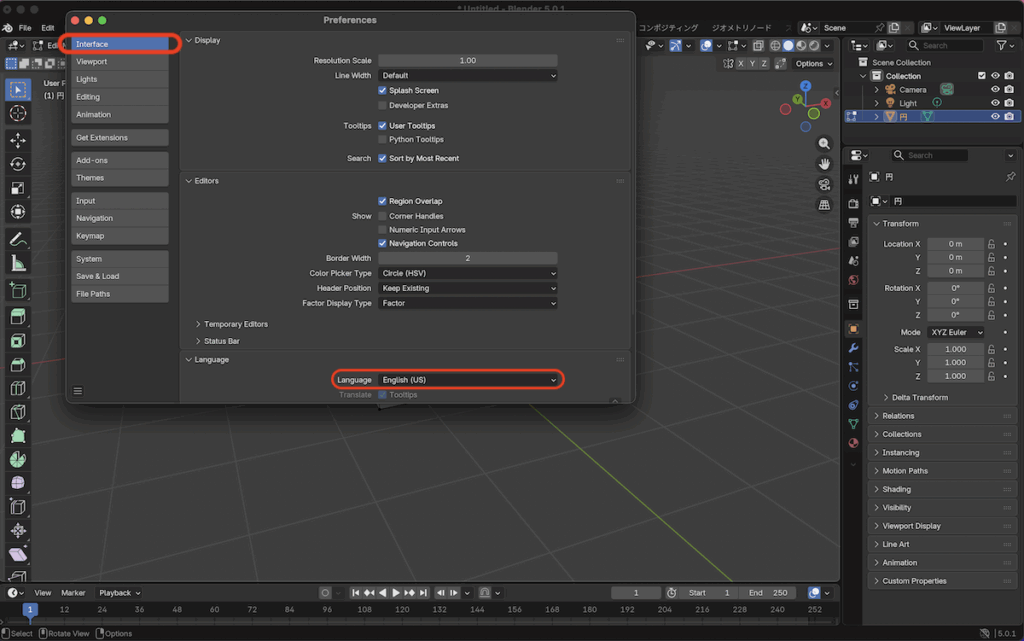Click the viewport zoom magnifier icon
This screenshot has height=641, width=1024.
[824, 144]
